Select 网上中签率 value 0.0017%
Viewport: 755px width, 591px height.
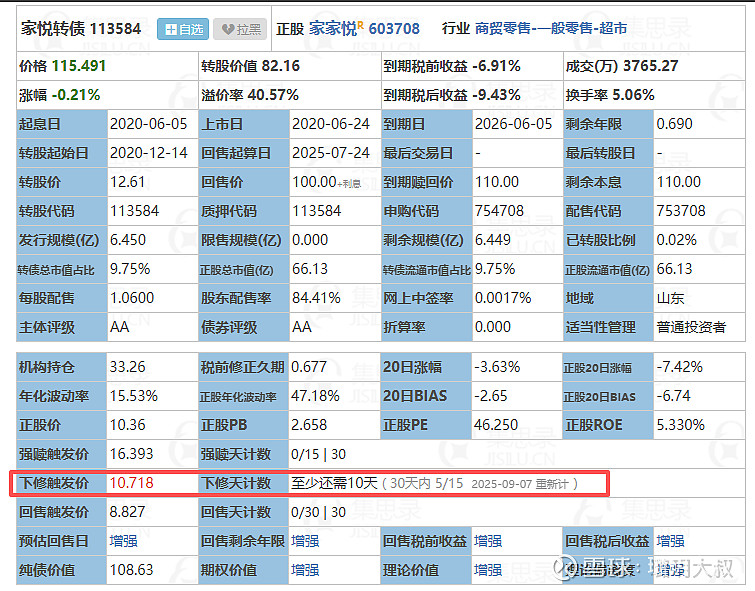pos(503,298)
